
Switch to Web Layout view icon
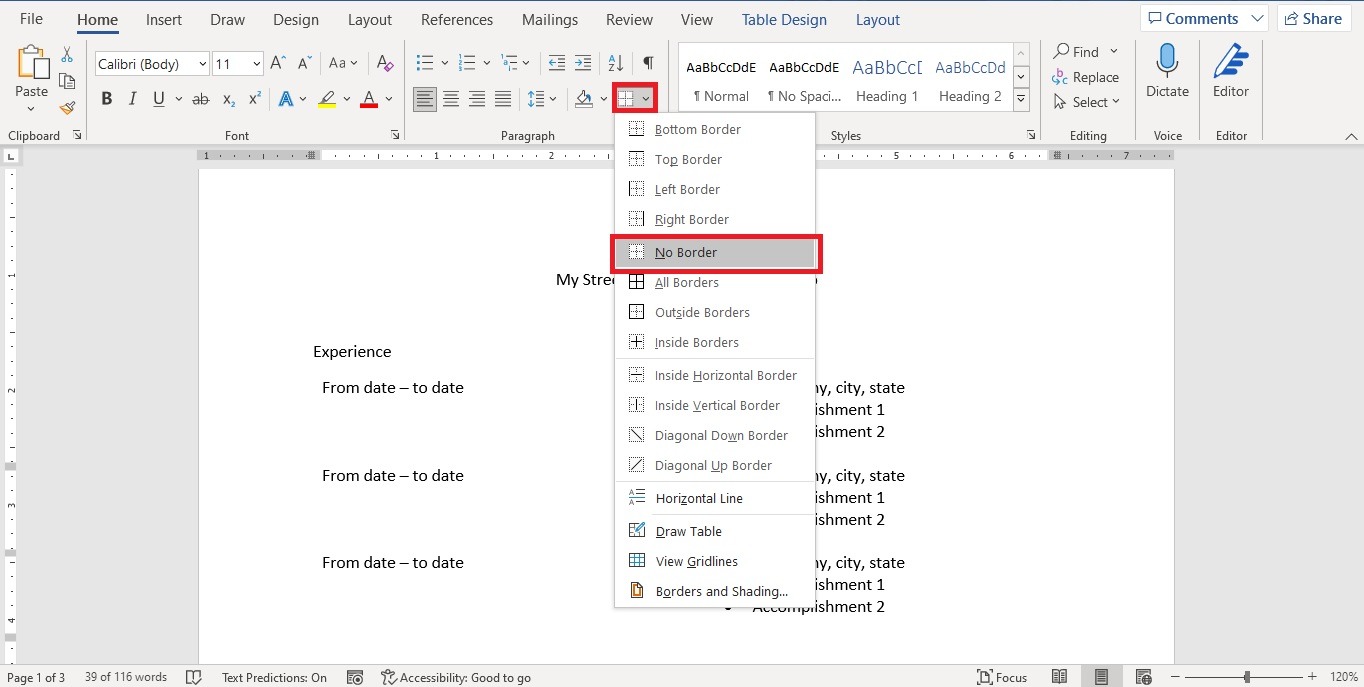point(1143,677)
